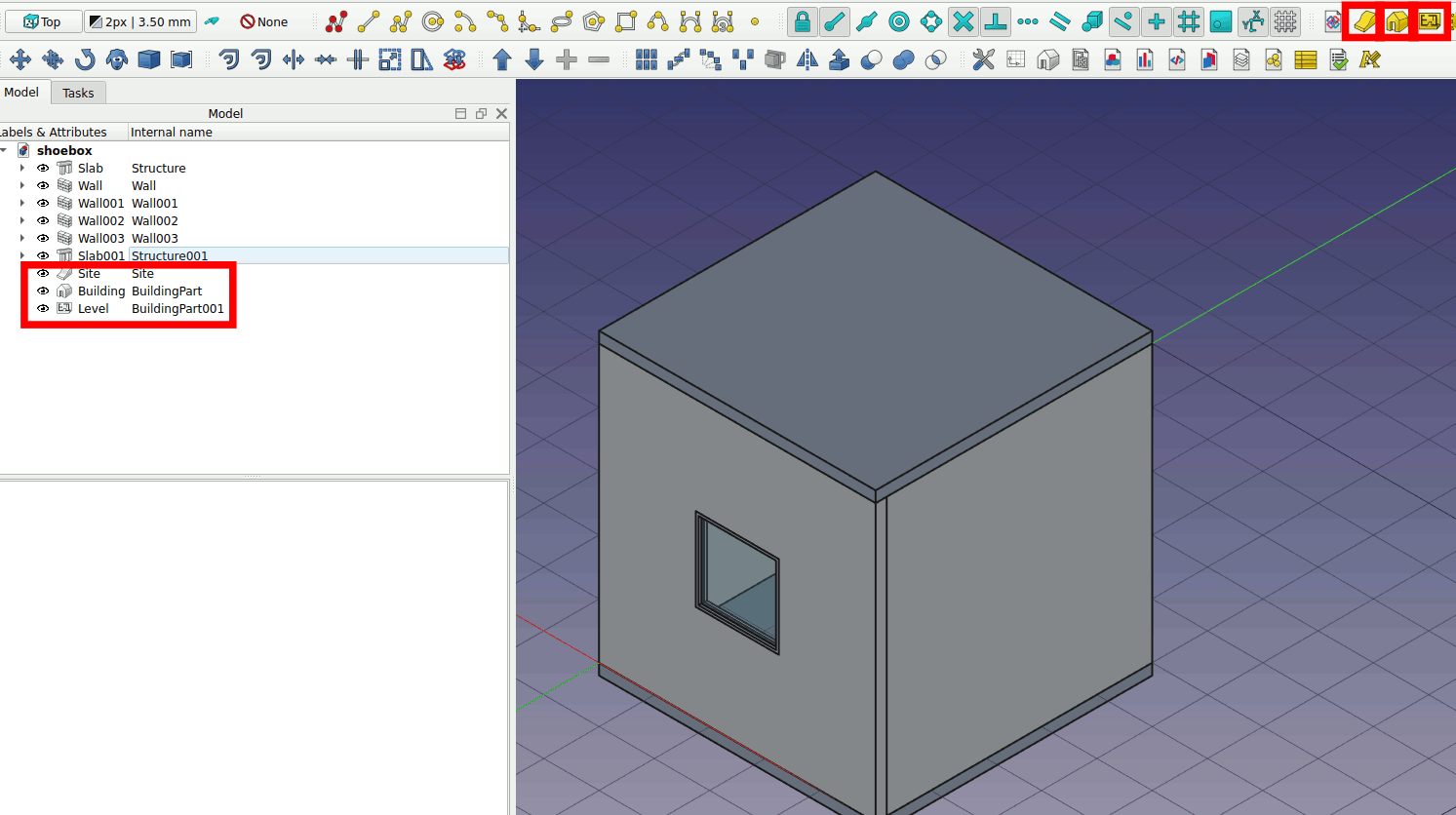
Task: Select the Site tool icon
Action: click(x=1363, y=21)
